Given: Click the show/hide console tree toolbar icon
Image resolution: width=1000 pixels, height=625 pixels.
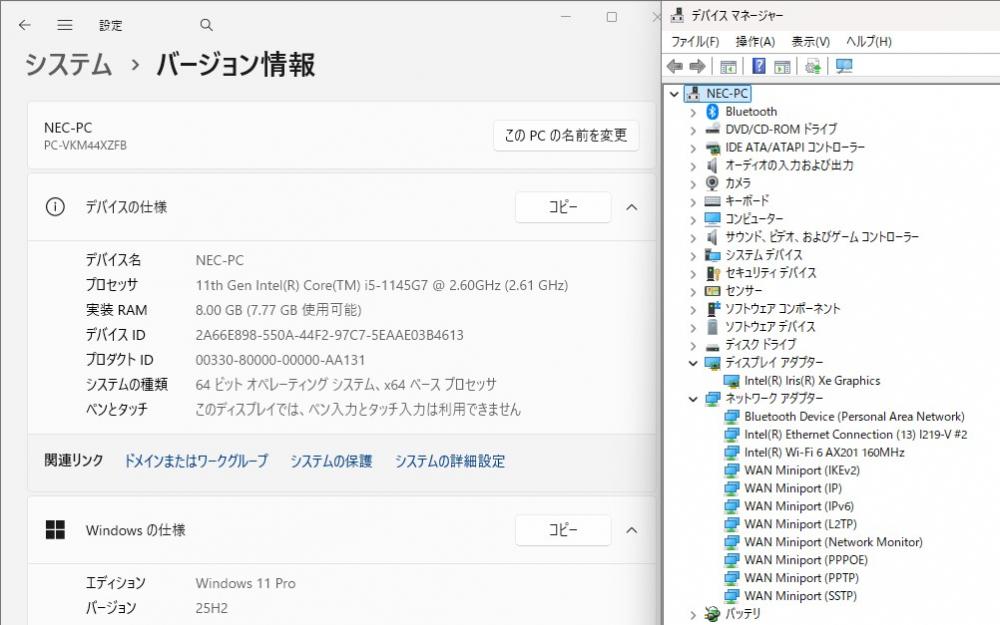Looking at the screenshot, I should click(728, 66).
